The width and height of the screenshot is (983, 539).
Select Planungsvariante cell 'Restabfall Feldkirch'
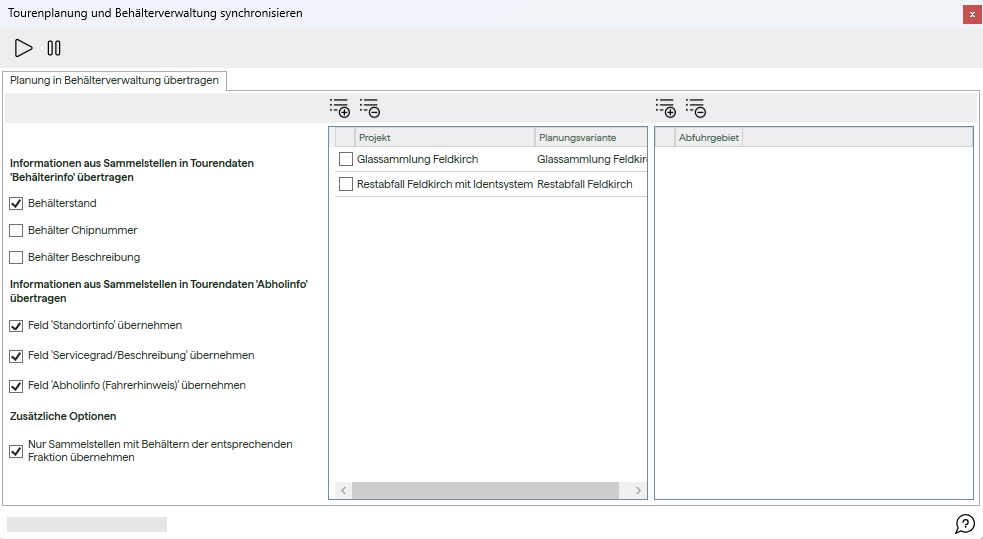point(585,184)
